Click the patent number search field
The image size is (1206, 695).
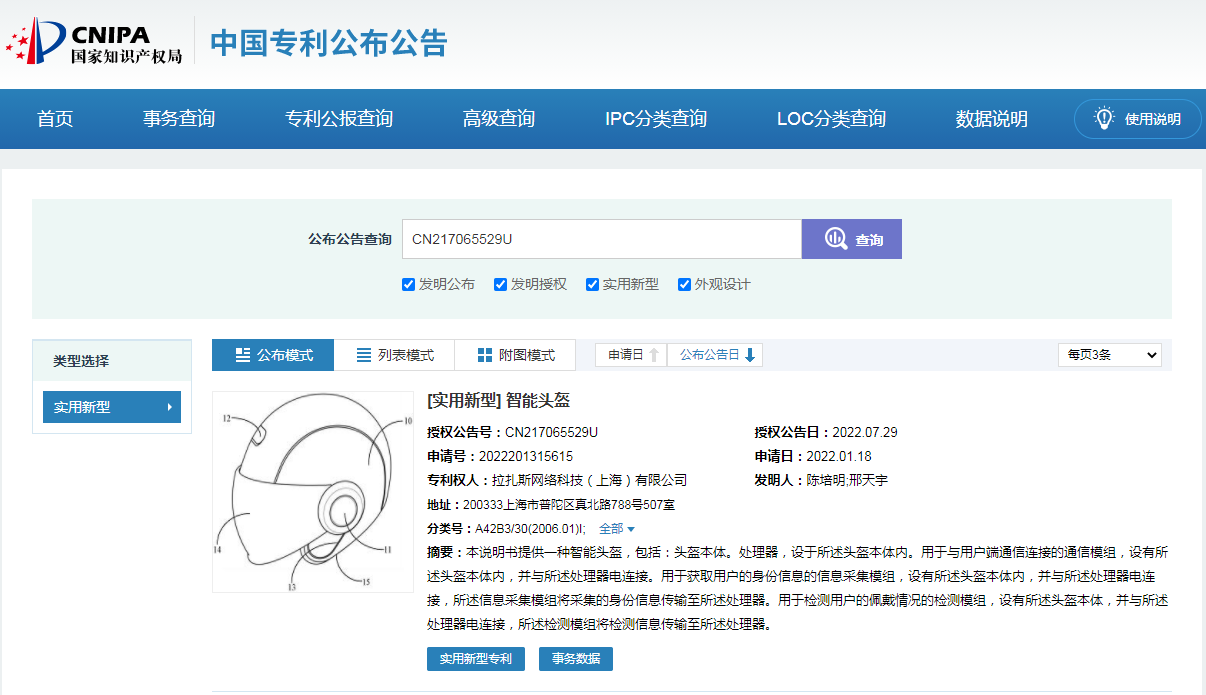coord(601,239)
